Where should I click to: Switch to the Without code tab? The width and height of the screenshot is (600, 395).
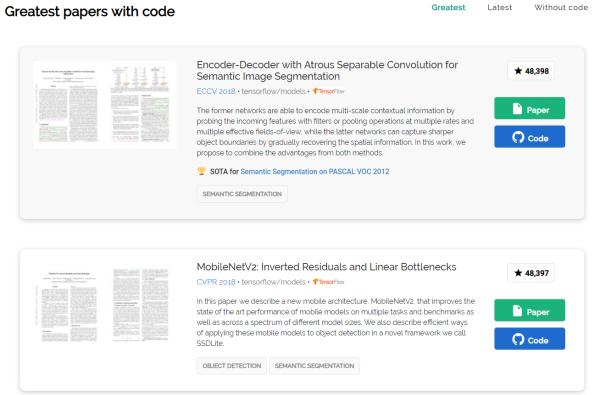coord(561,7)
